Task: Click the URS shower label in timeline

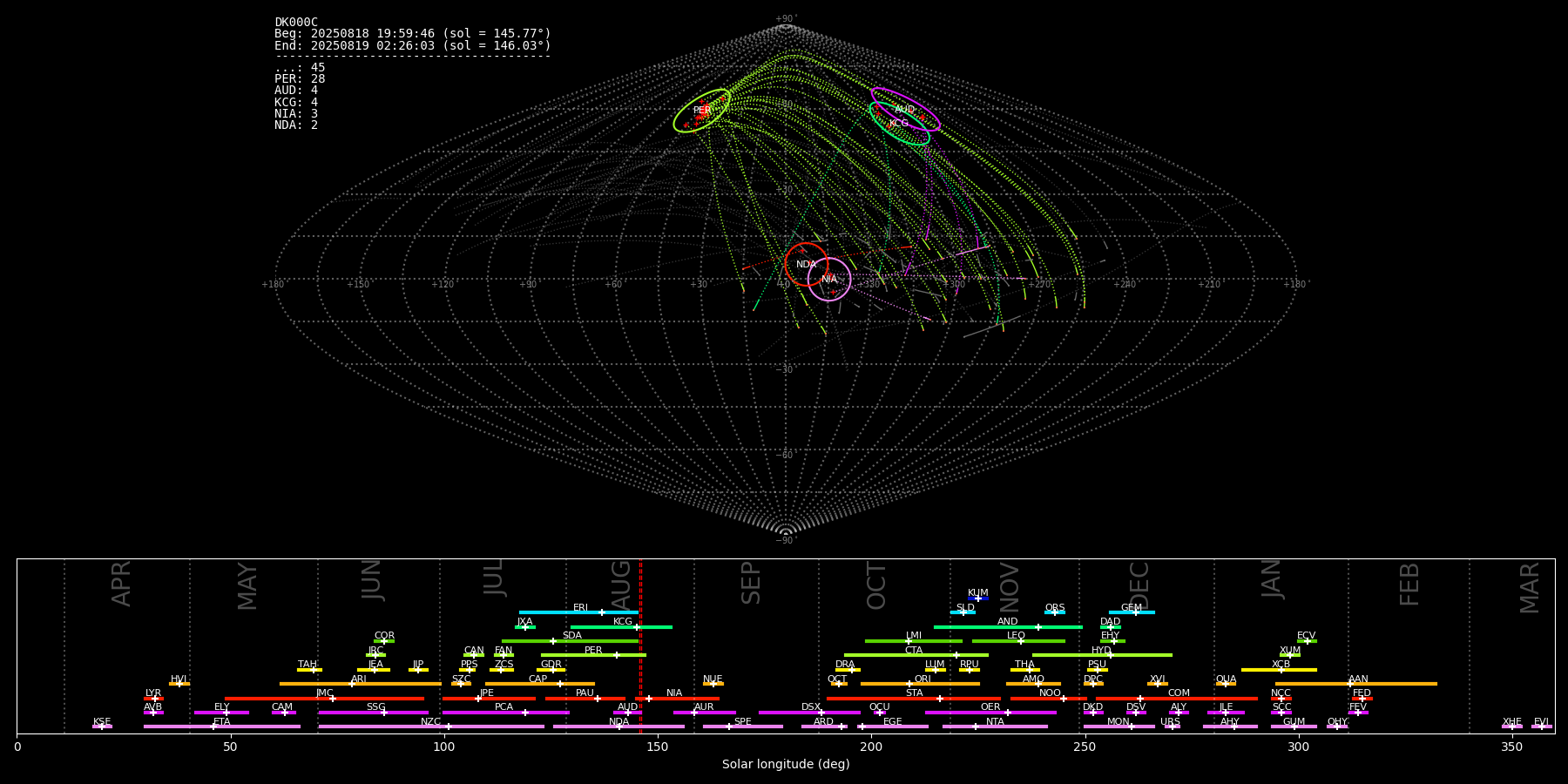Action: [1170, 722]
